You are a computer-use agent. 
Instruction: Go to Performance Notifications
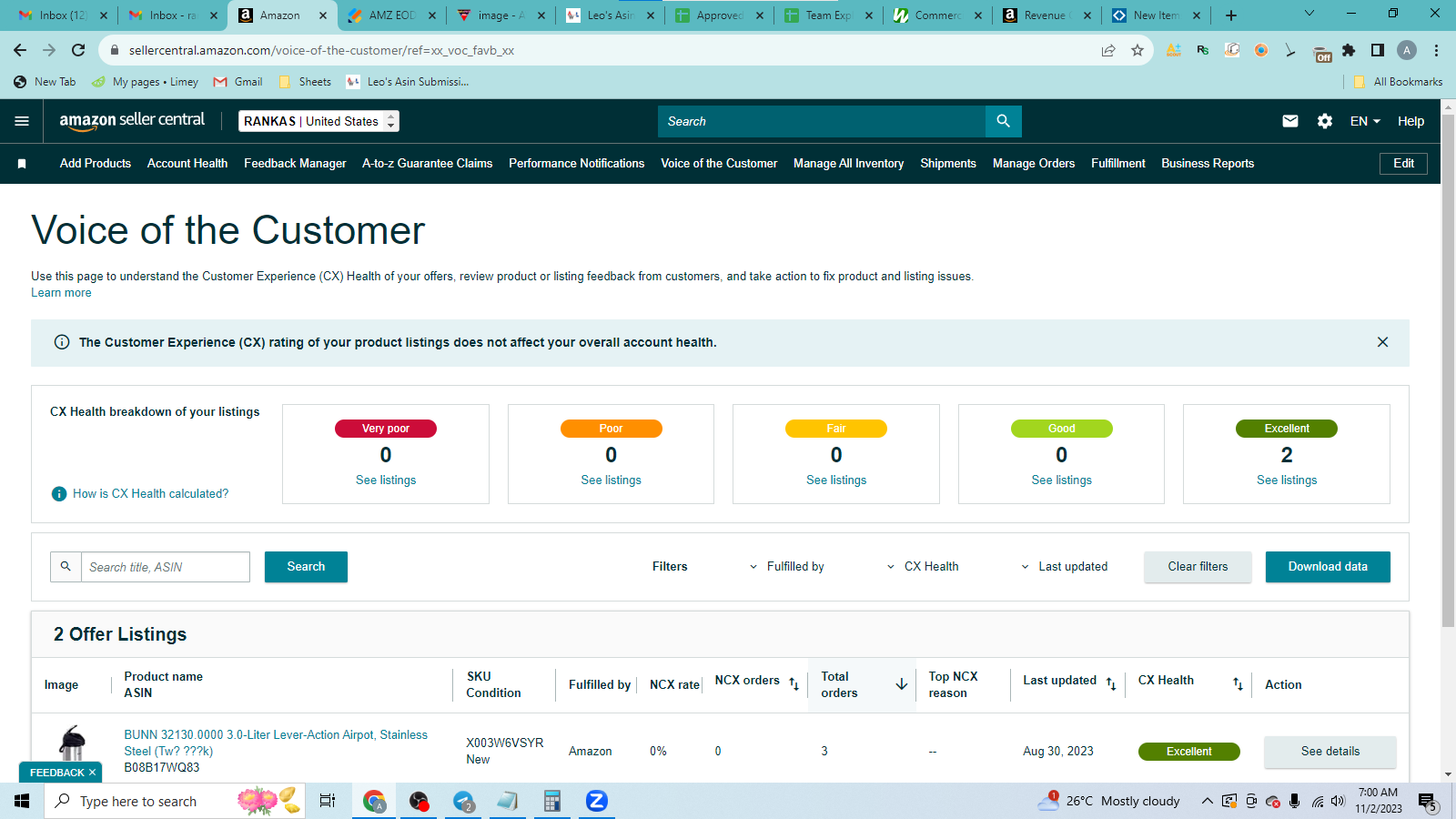pos(577,164)
